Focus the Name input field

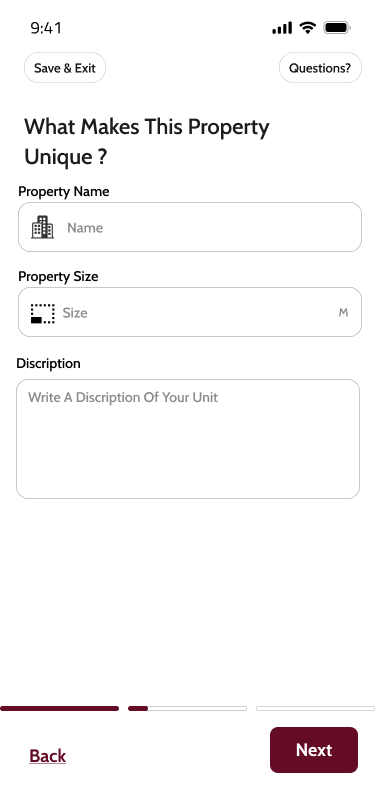coord(190,227)
